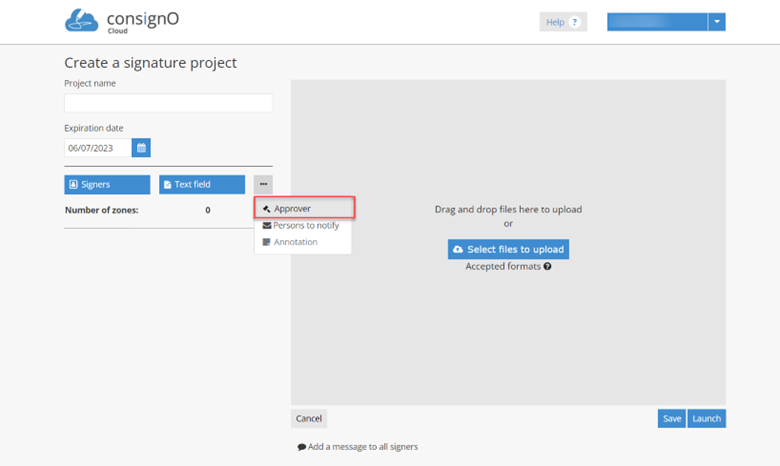Click into the Project name input
Screen dimensions: 780x466
168,103
